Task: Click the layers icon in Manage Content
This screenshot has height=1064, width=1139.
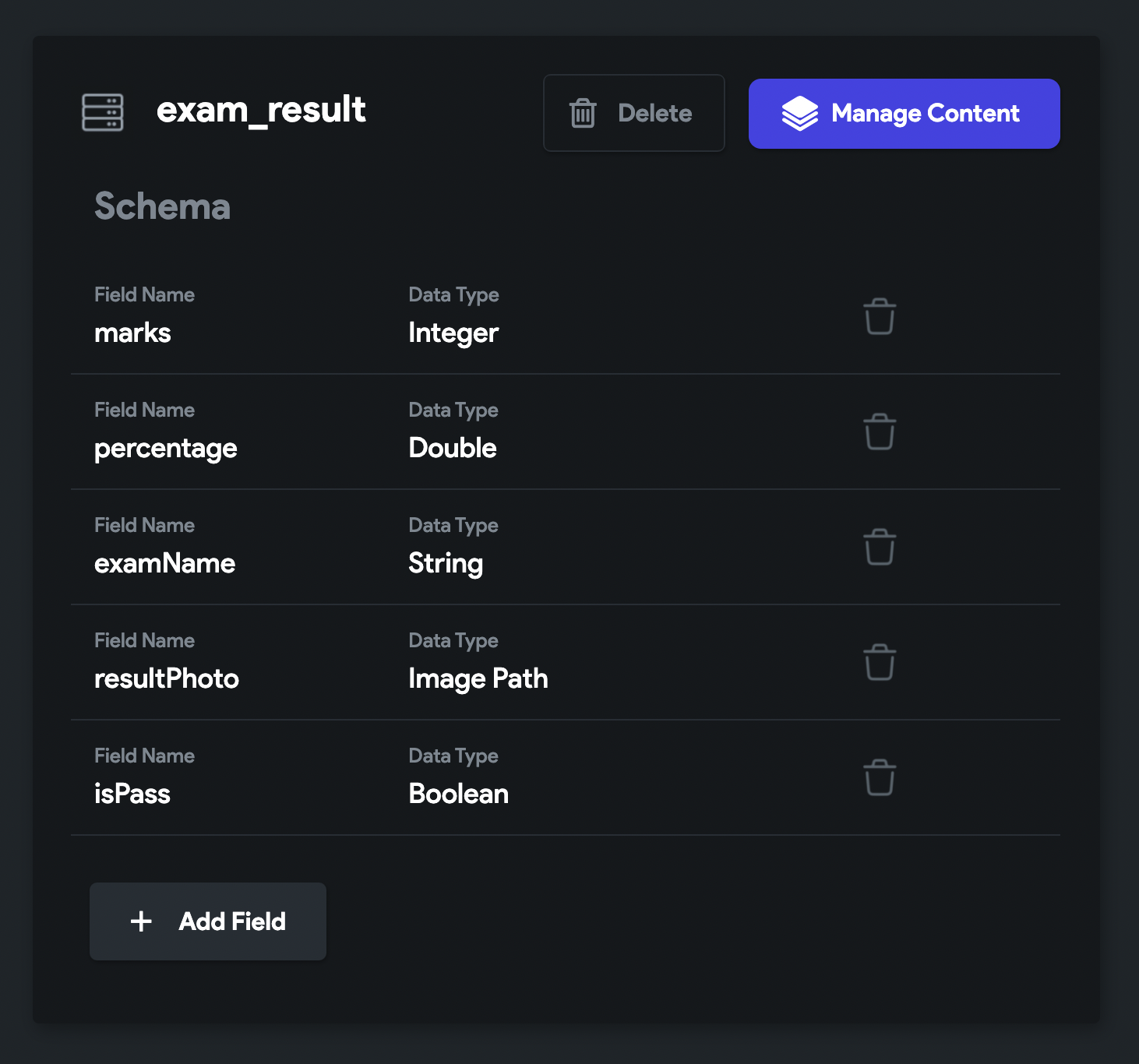Action: coord(800,114)
